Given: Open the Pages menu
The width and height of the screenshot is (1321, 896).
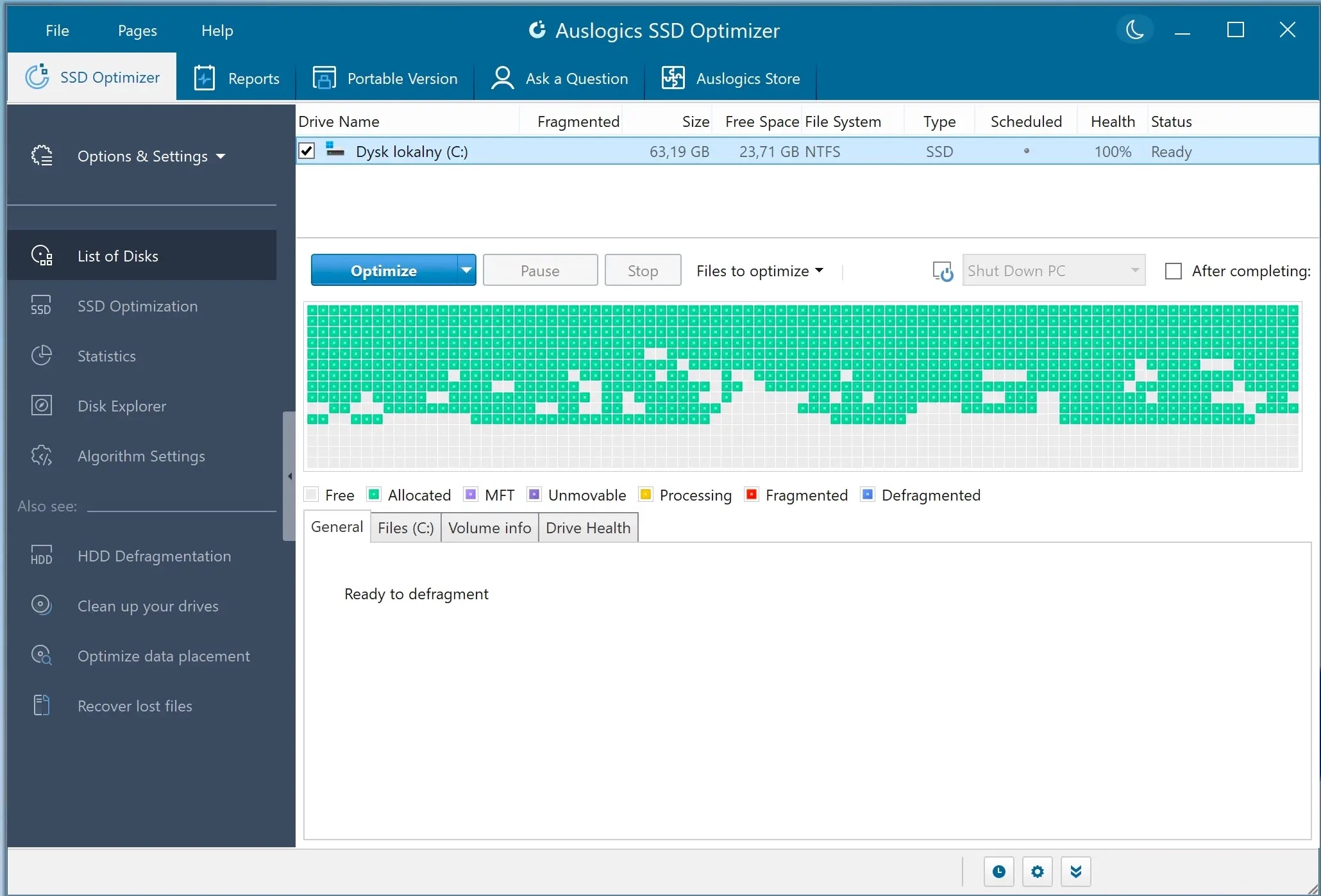Looking at the screenshot, I should [137, 30].
